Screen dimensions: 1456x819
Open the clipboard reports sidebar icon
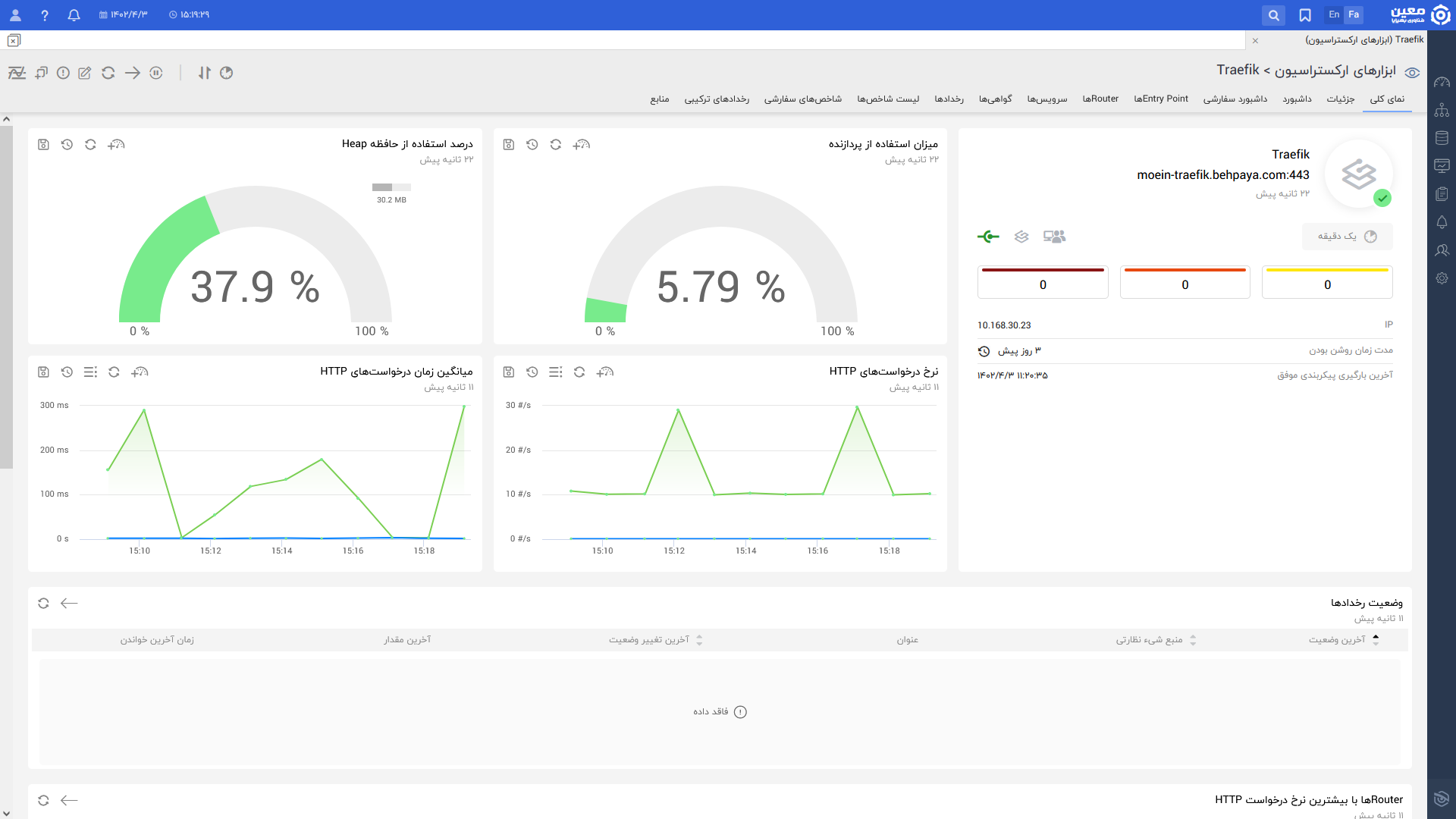point(1442,194)
